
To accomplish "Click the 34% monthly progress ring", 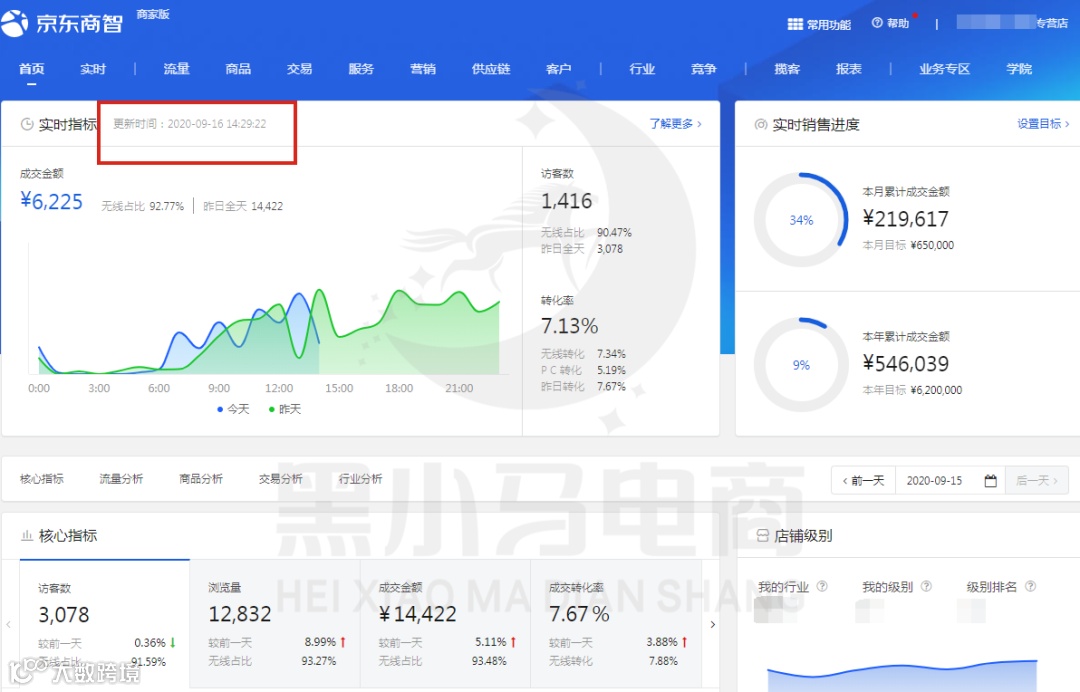I will [801, 220].
